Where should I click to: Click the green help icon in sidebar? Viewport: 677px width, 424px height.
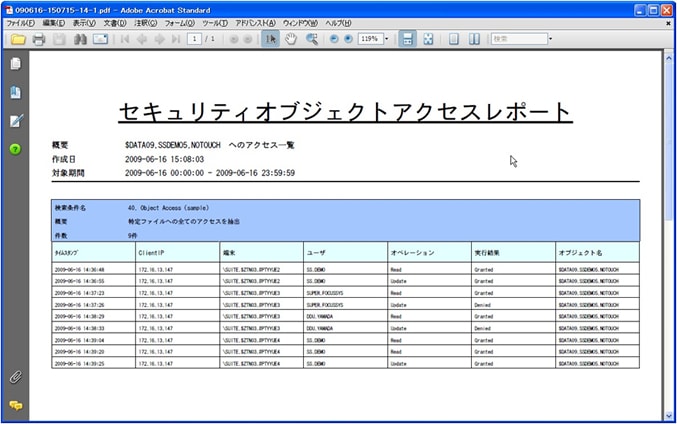(x=15, y=149)
